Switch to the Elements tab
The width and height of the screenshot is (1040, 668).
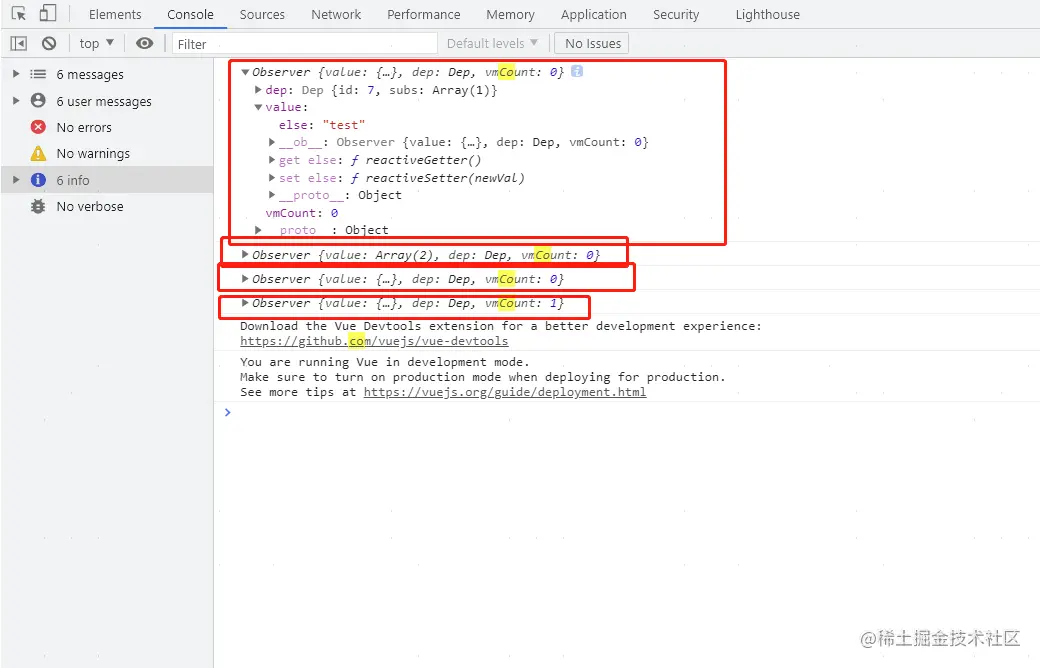[x=115, y=15]
